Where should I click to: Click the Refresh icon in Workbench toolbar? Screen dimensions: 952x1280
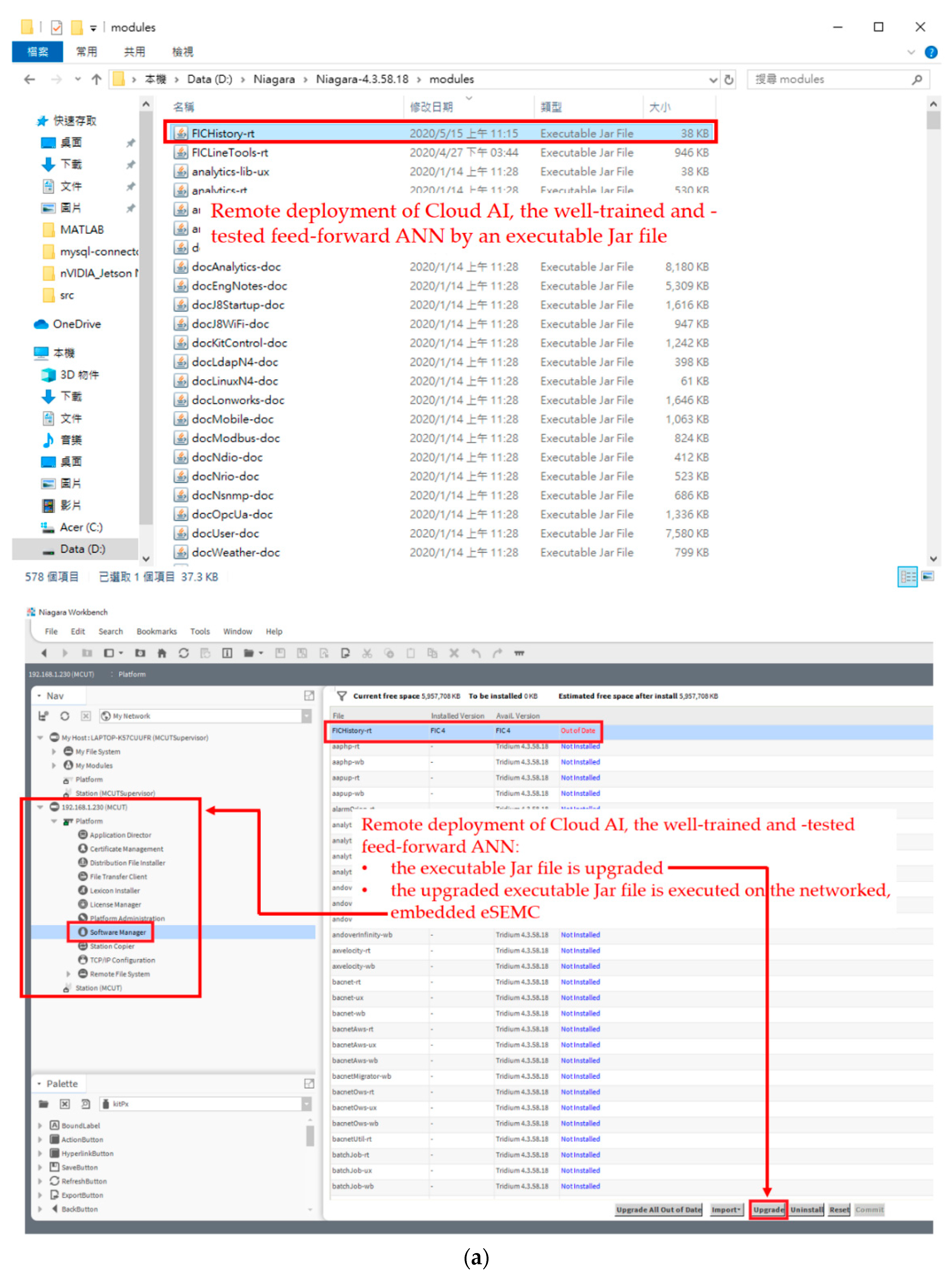[x=184, y=653]
